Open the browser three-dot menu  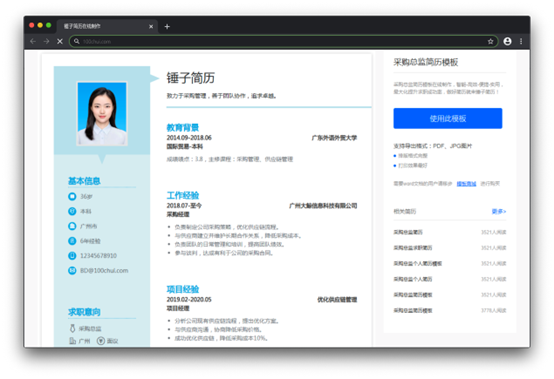click(x=521, y=41)
